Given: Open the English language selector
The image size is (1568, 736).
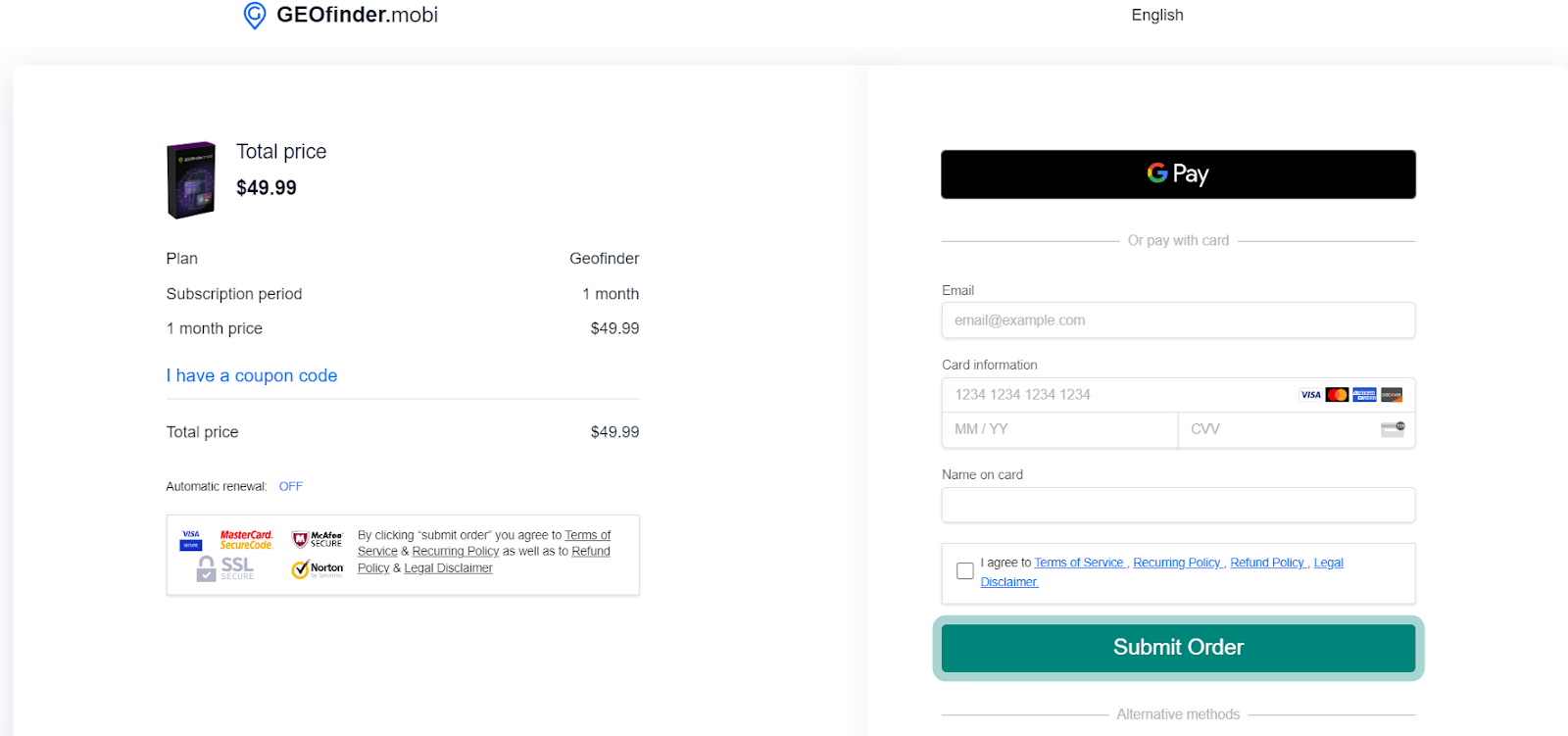Looking at the screenshot, I should (x=1157, y=15).
